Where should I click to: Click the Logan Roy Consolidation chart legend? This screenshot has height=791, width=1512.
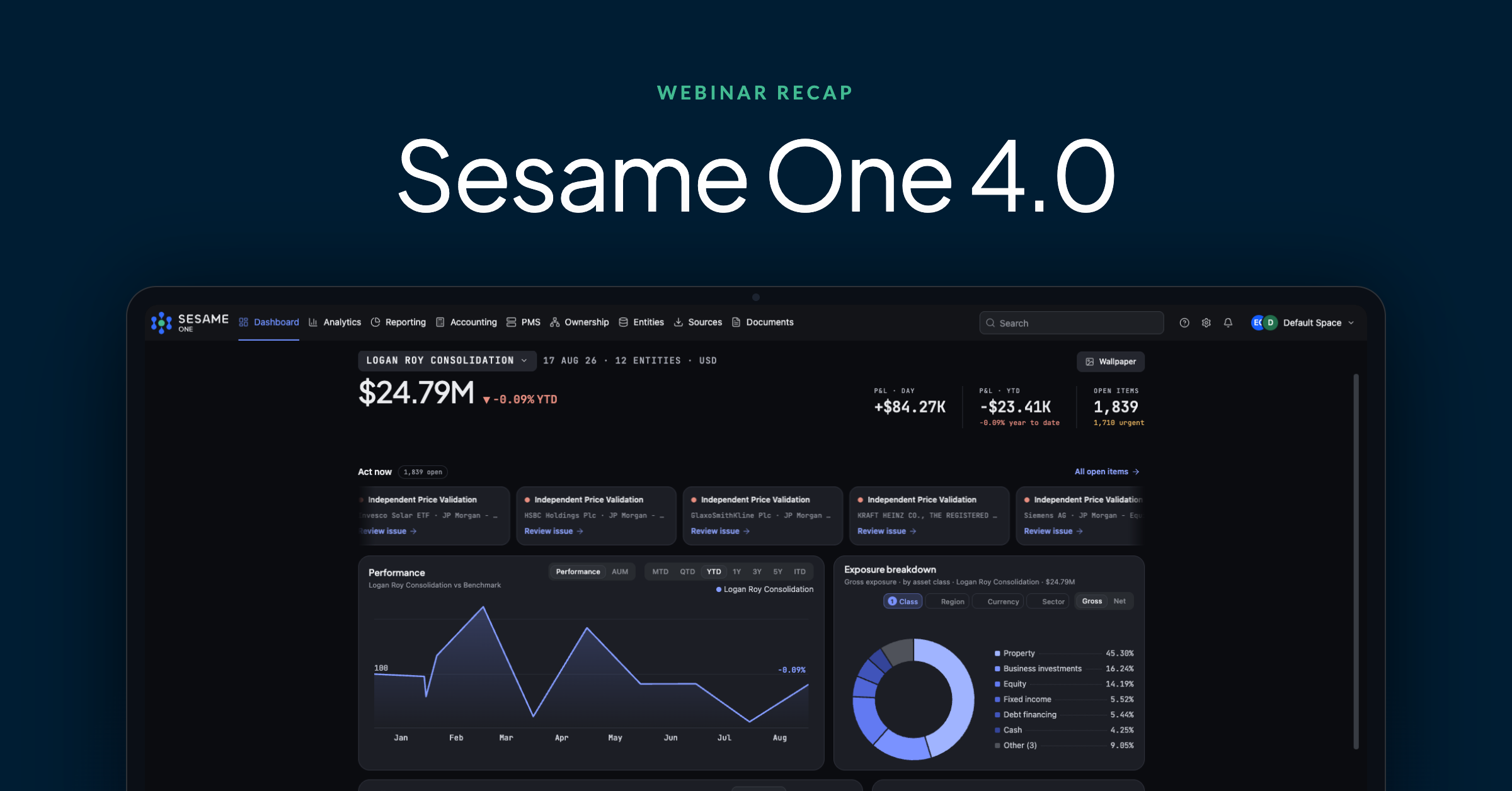[765, 589]
